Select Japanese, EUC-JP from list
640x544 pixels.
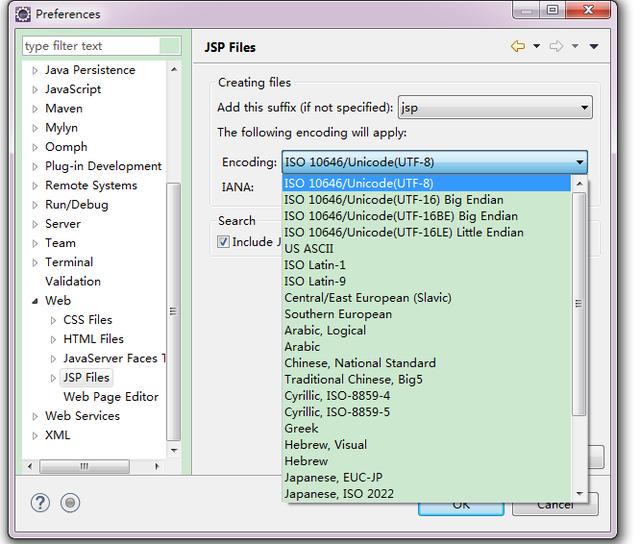coord(332,477)
